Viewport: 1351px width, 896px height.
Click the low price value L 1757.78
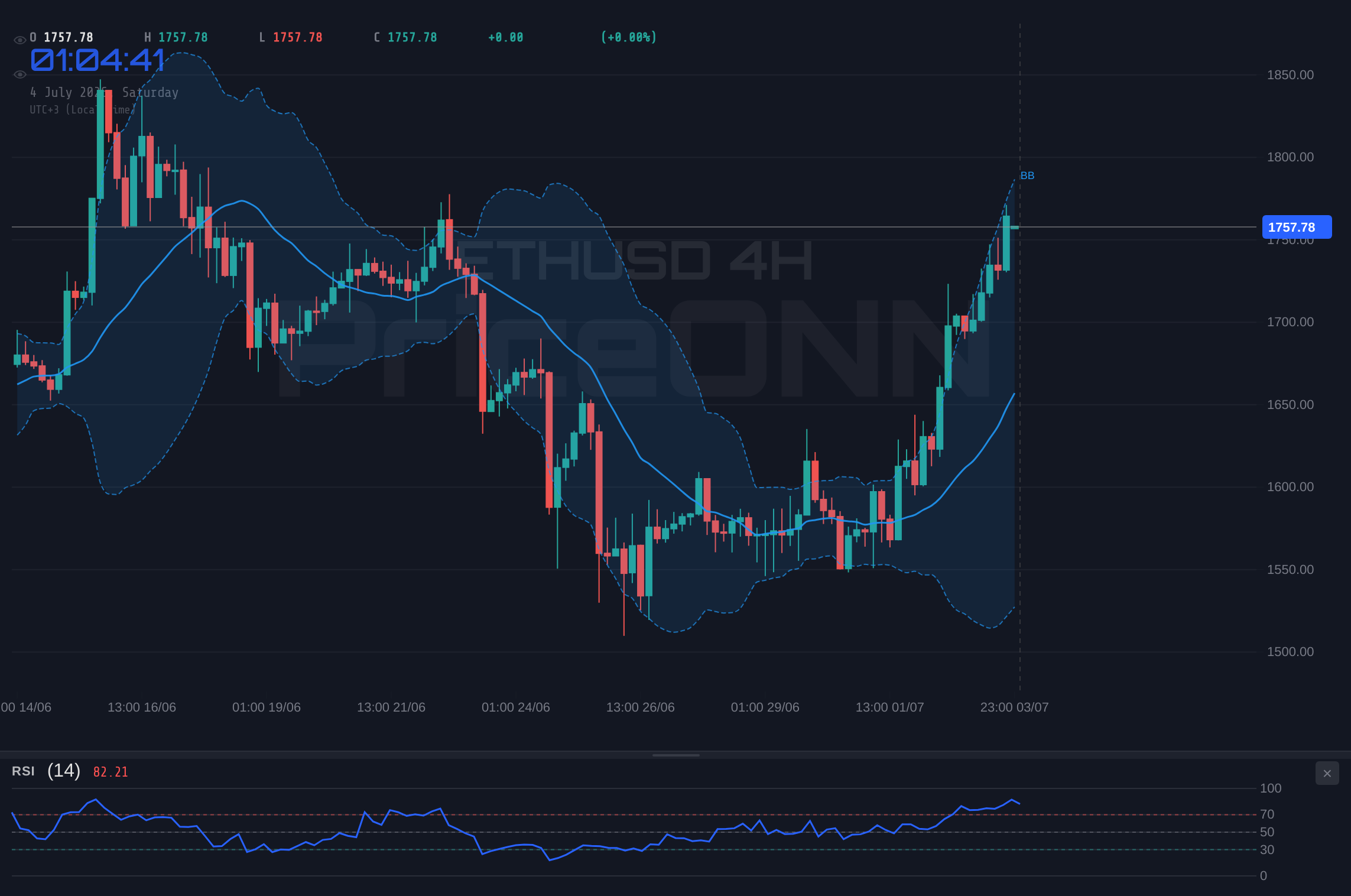[x=291, y=37]
